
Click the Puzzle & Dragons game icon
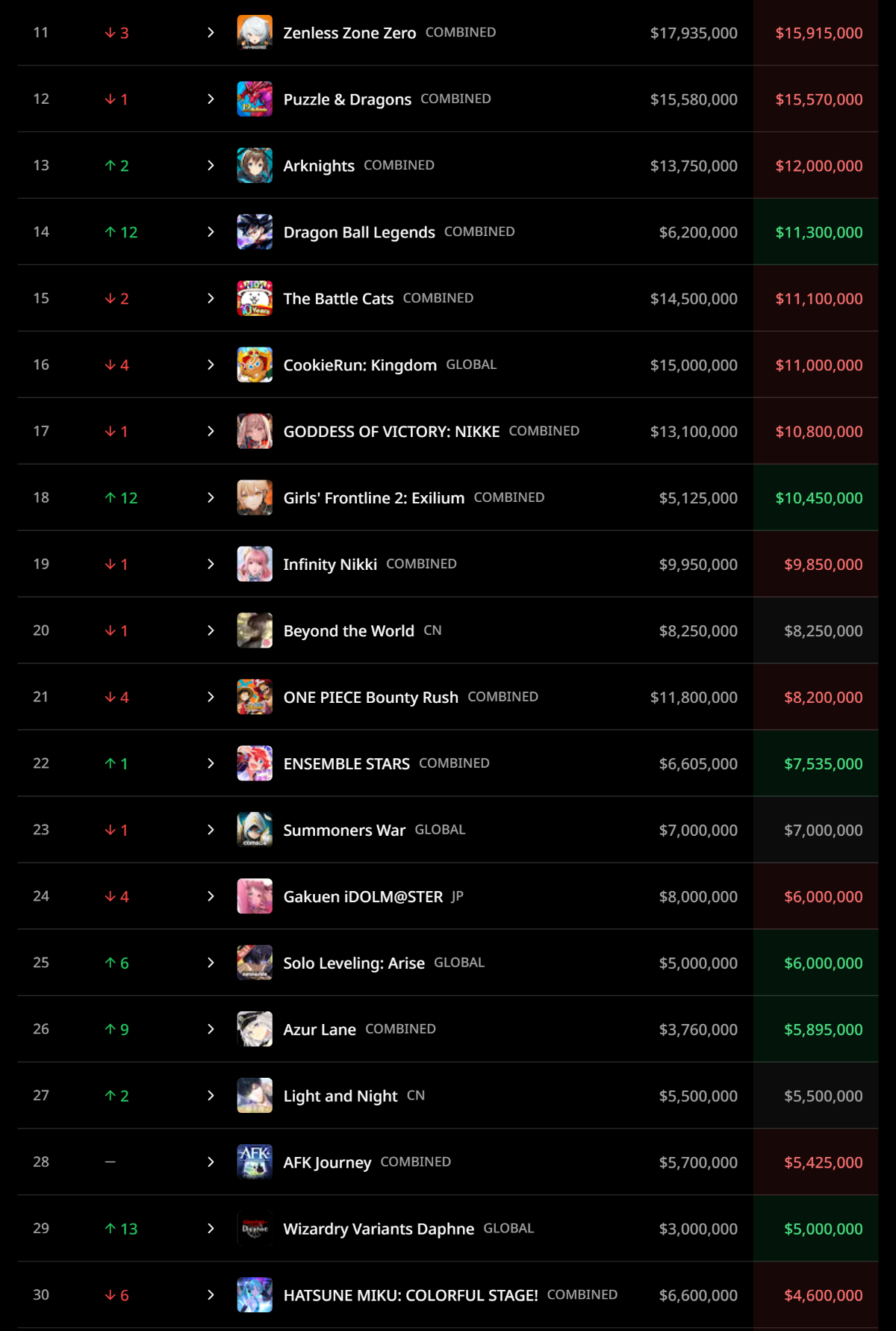pos(255,99)
